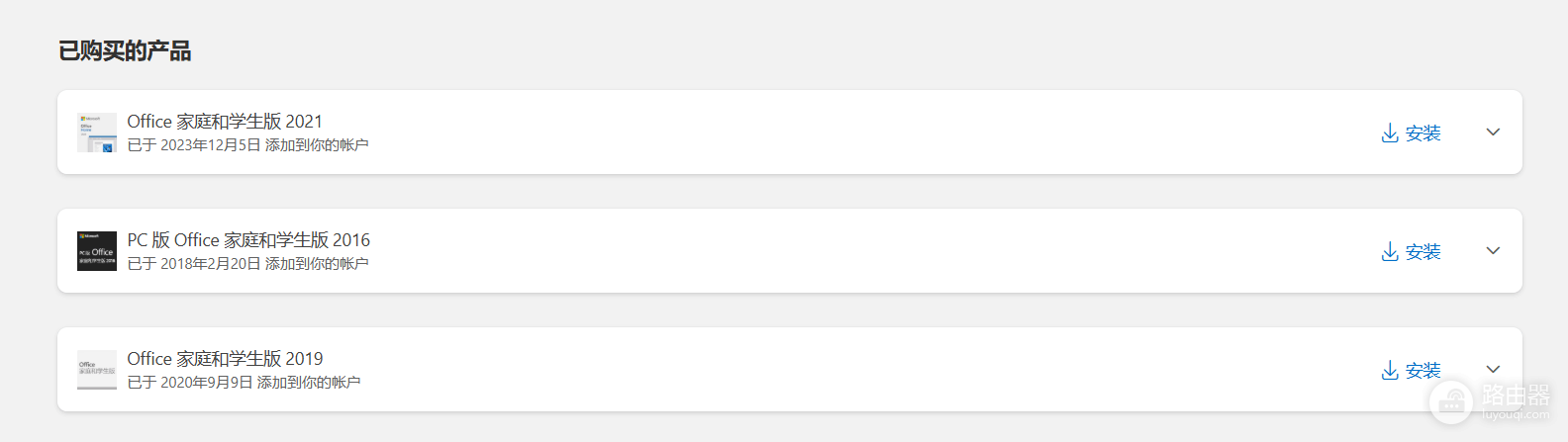Image resolution: width=1568 pixels, height=442 pixels.
Task: Click 安装 text for Office 2016
Action: (x=1423, y=252)
